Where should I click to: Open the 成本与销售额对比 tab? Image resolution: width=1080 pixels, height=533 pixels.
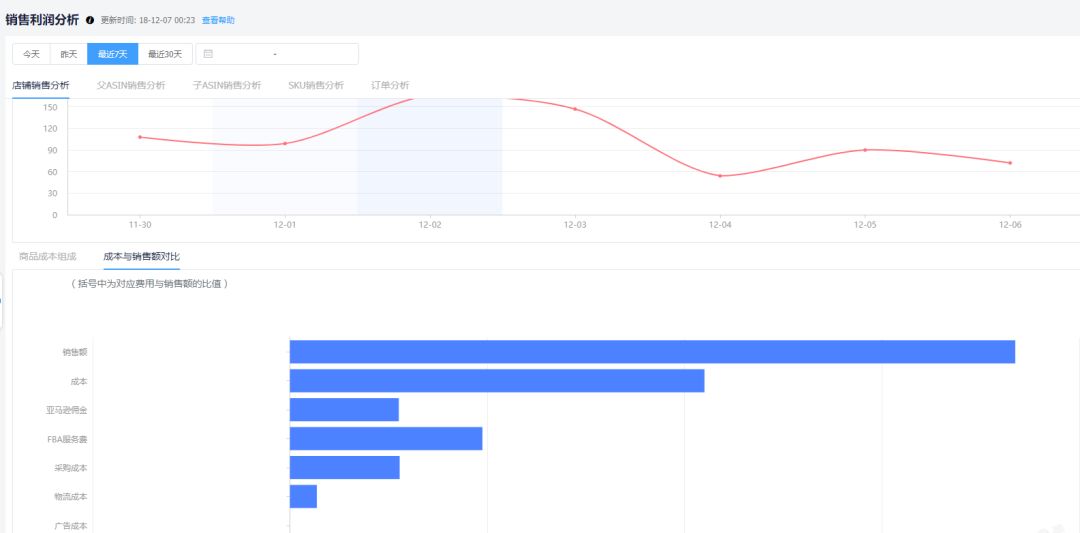pos(141,256)
